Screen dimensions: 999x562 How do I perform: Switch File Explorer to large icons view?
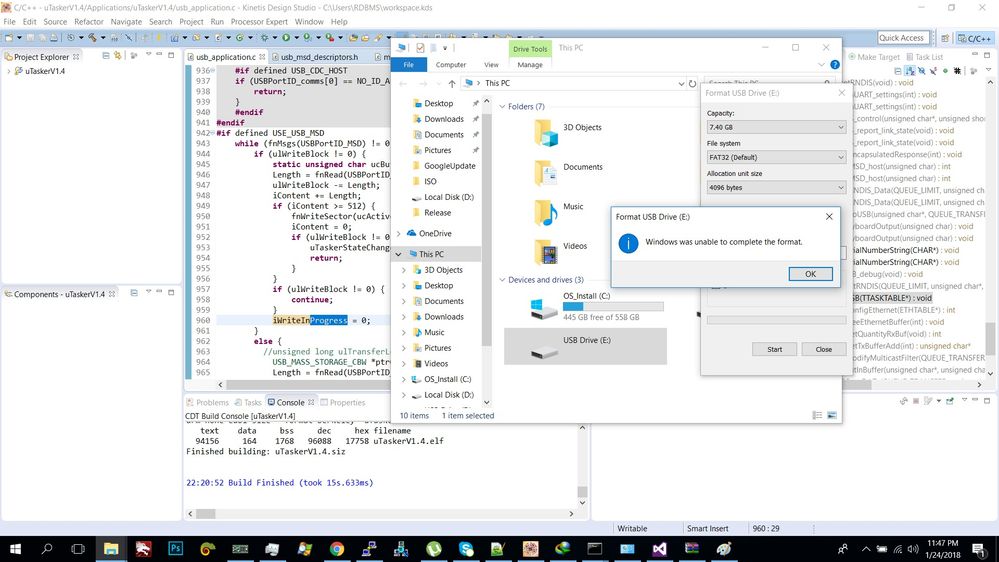click(832, 415)
